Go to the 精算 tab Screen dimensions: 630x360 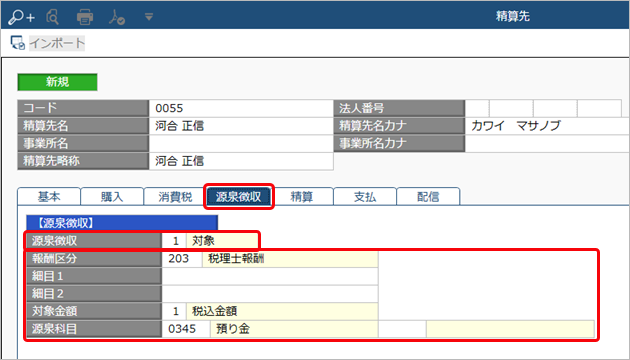(x=301, y=196)
